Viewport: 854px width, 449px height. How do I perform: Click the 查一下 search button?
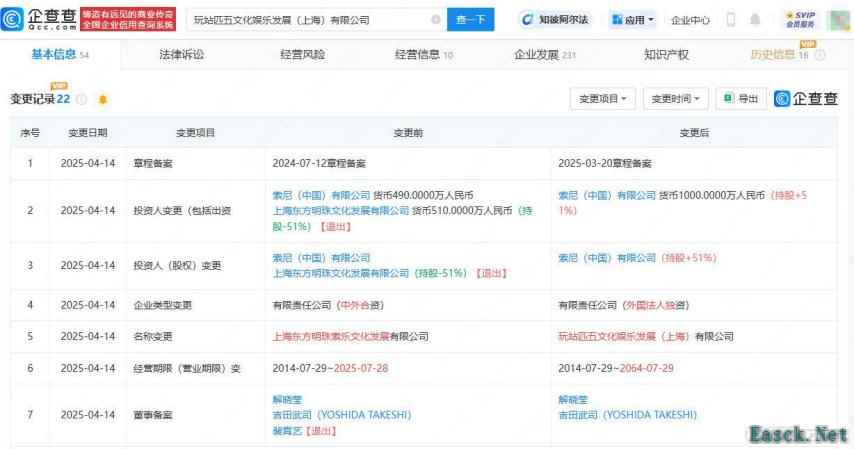tap(474, 20)
